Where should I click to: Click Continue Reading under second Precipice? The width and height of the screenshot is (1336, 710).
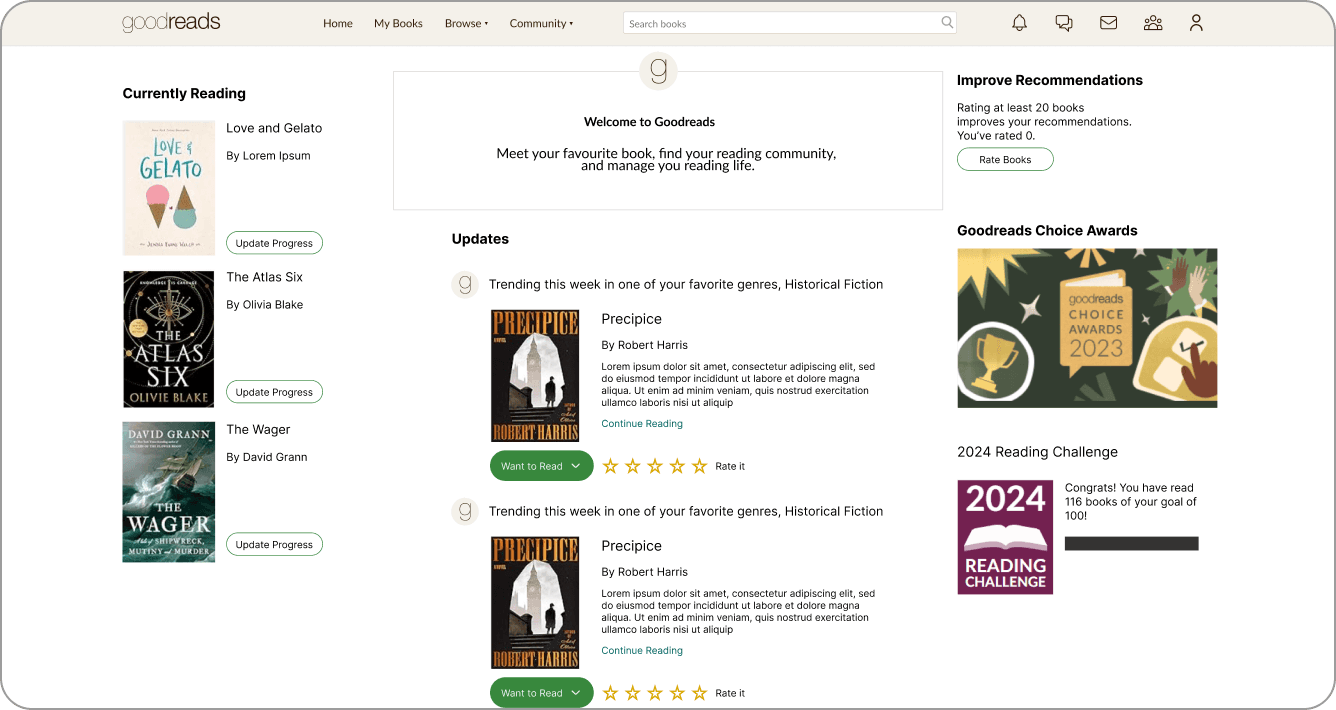tap(642, 651)
